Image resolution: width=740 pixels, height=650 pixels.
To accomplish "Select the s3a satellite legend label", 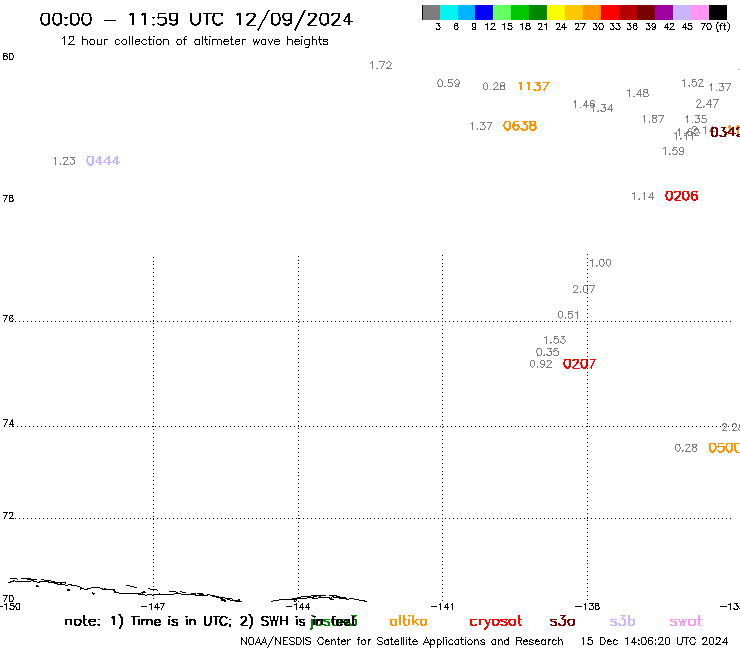I will coord(562,622).
